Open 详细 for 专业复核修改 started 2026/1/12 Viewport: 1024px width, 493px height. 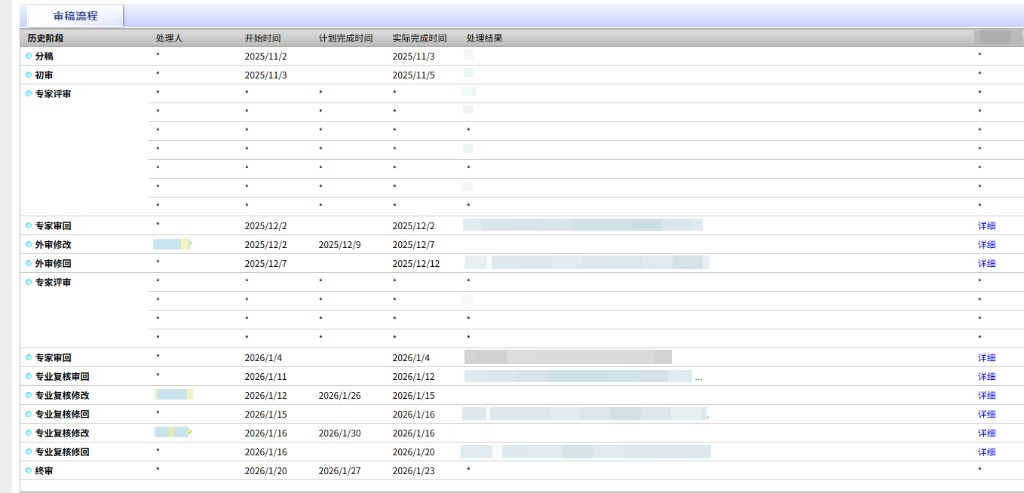click(x=986, y=395)
